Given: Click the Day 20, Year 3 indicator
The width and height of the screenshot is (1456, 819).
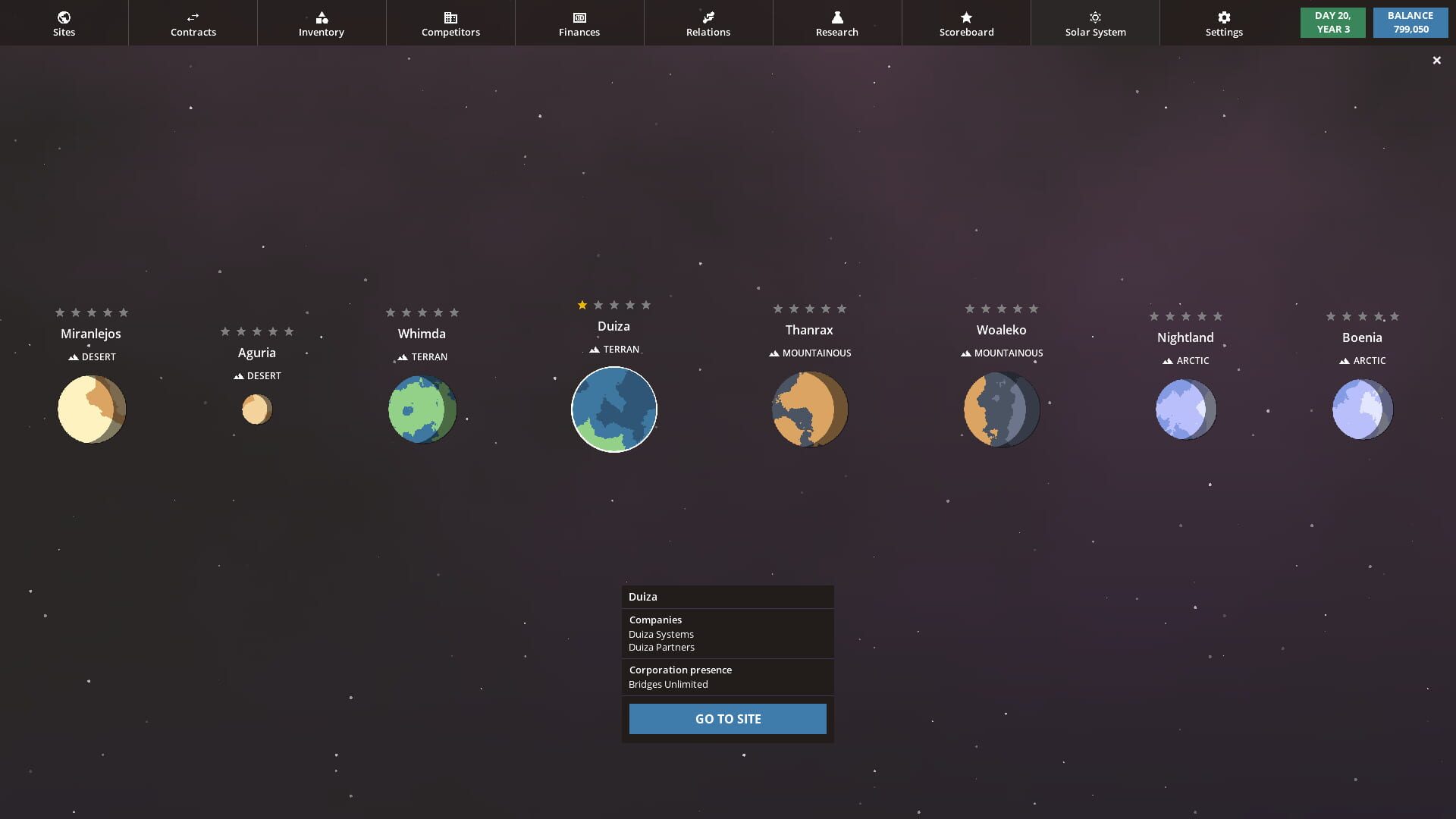Looking at the screenshot, I should [1332, 22].
